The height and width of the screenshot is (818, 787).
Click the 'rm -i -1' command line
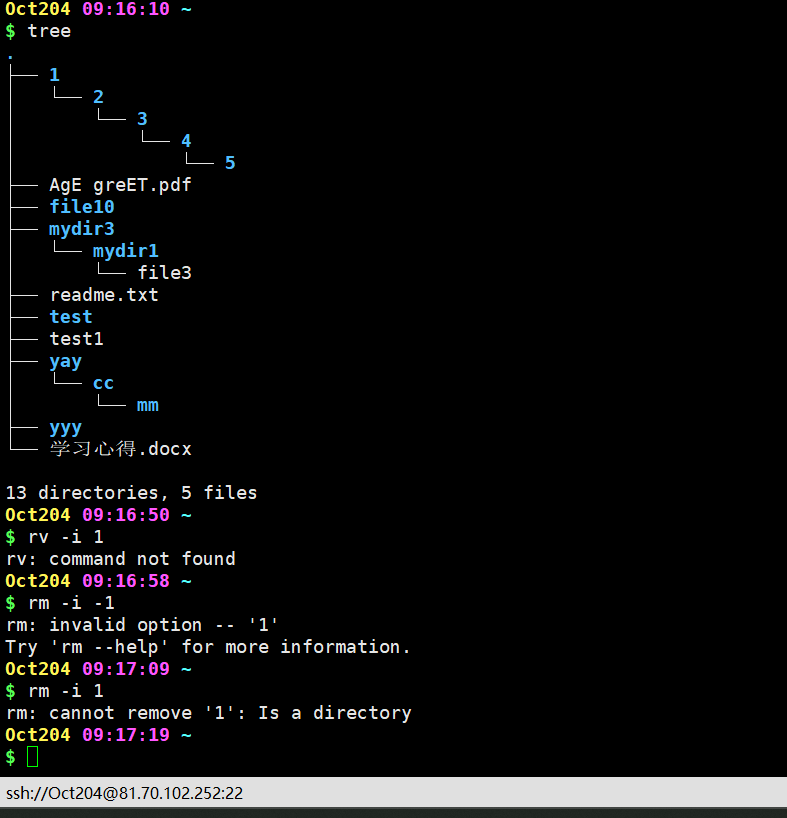click(71, 603)
